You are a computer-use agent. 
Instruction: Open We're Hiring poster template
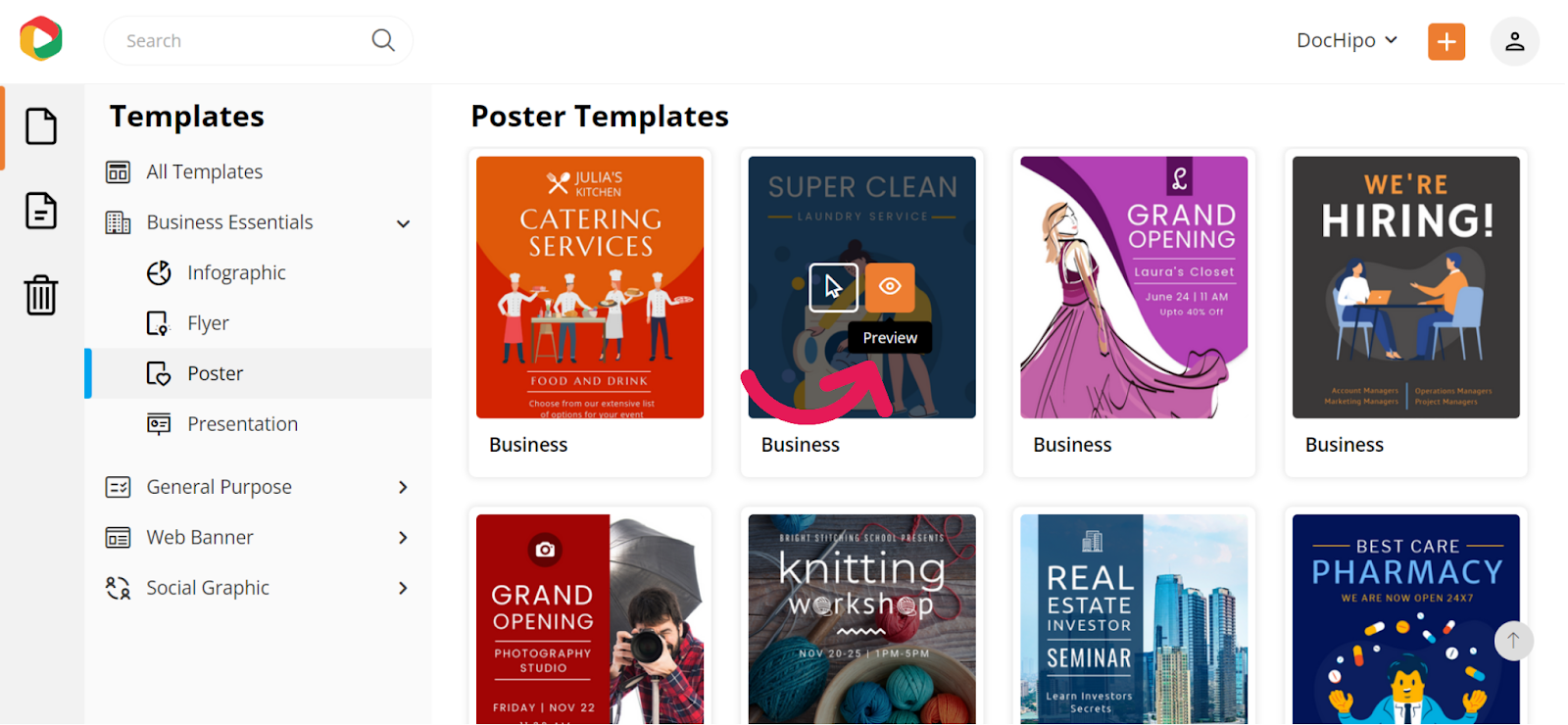coord(1406,287)
